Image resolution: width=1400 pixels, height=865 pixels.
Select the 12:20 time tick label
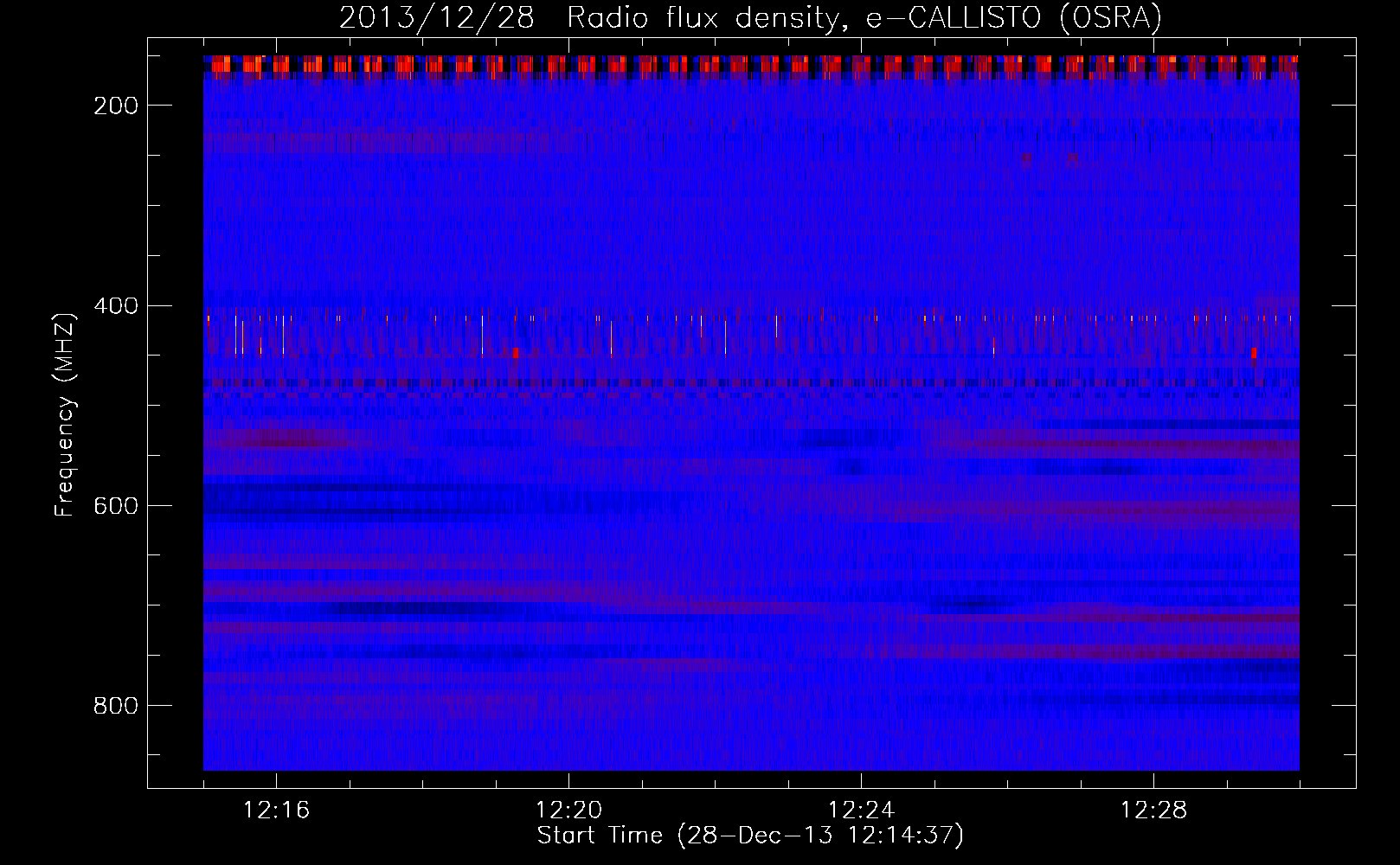pos(568,811)
